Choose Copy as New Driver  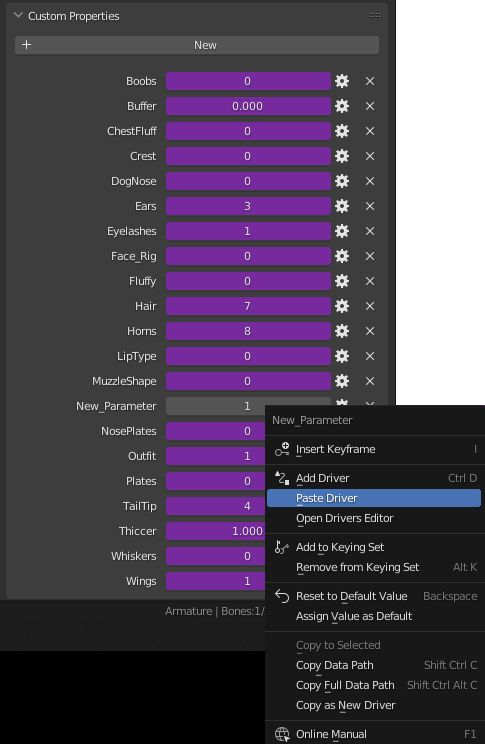tap(375, 705)
